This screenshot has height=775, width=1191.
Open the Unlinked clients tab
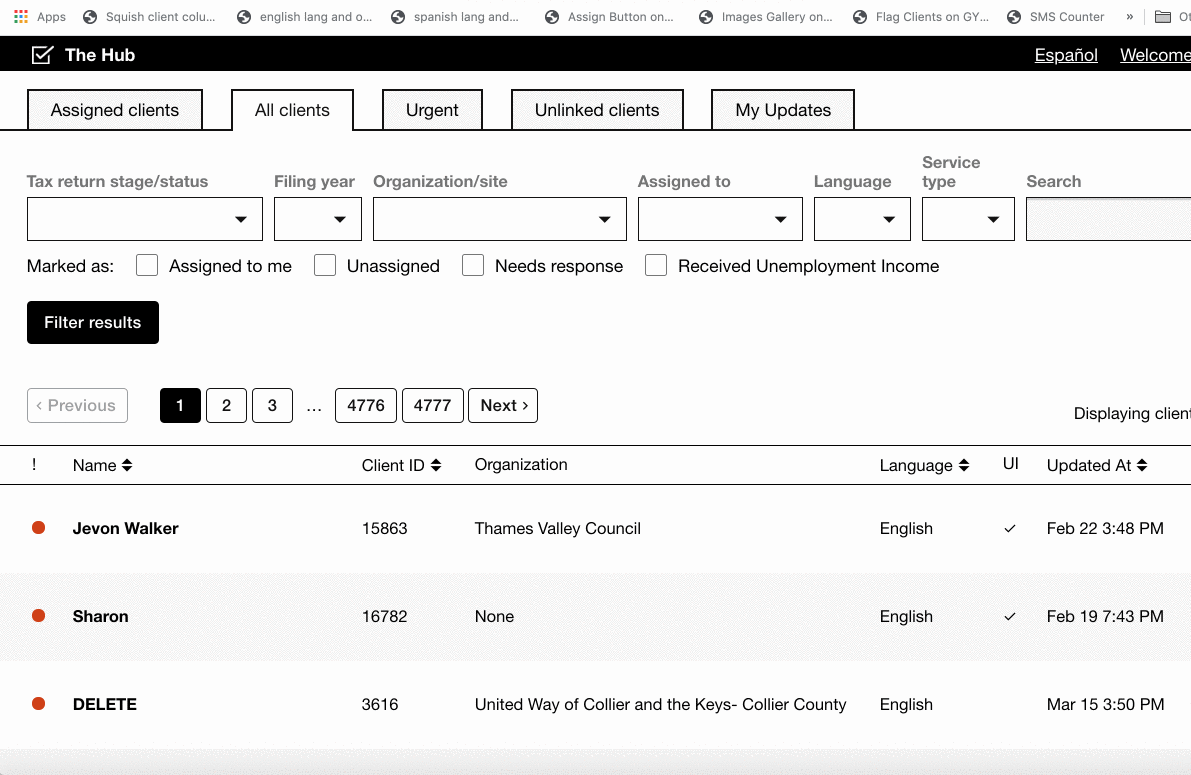pyautogui.click(x=597, y=110)
